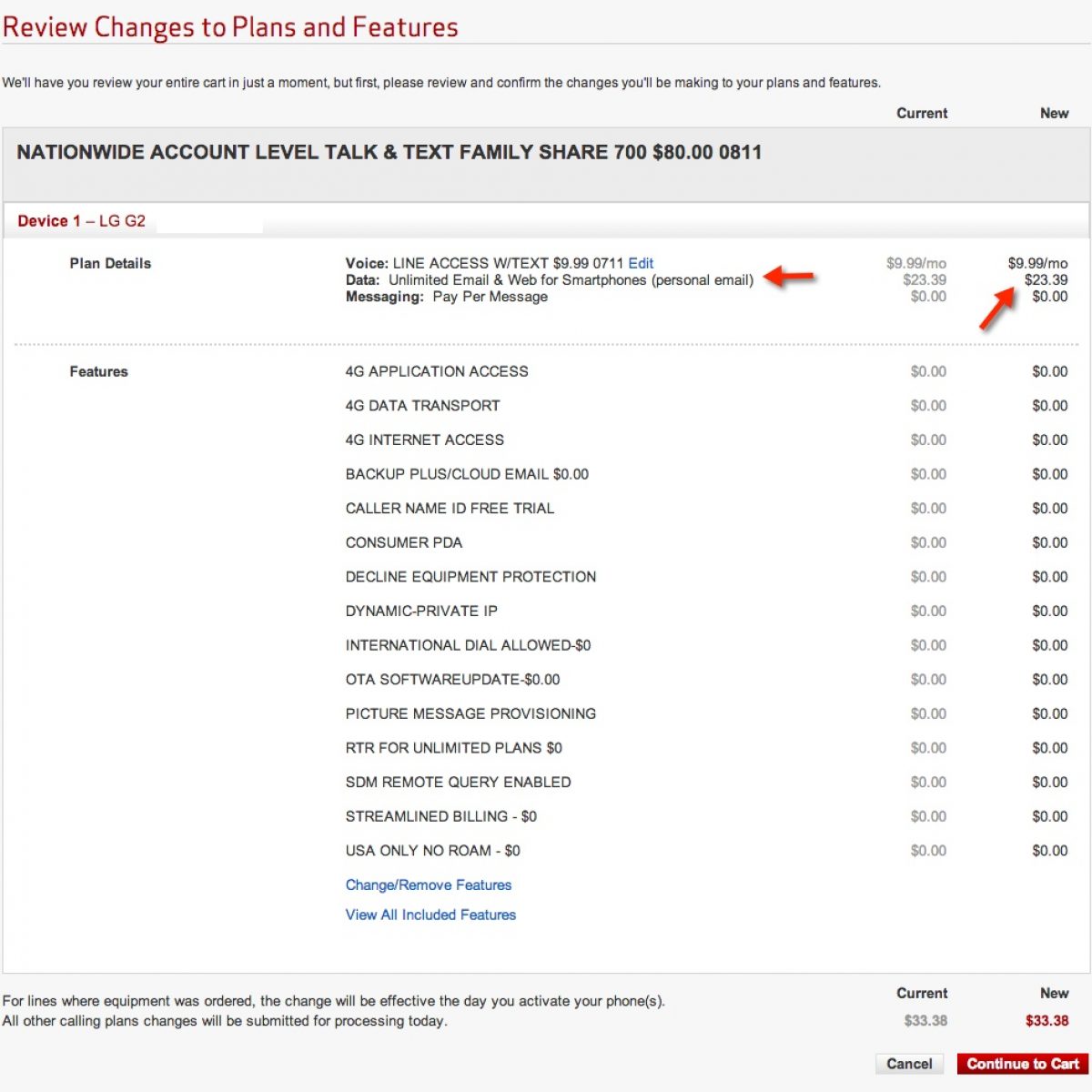Screen dimensions: 1092x1092
Task: Click the 4G APPLICATION ACCESS feature
Action: 437,371
